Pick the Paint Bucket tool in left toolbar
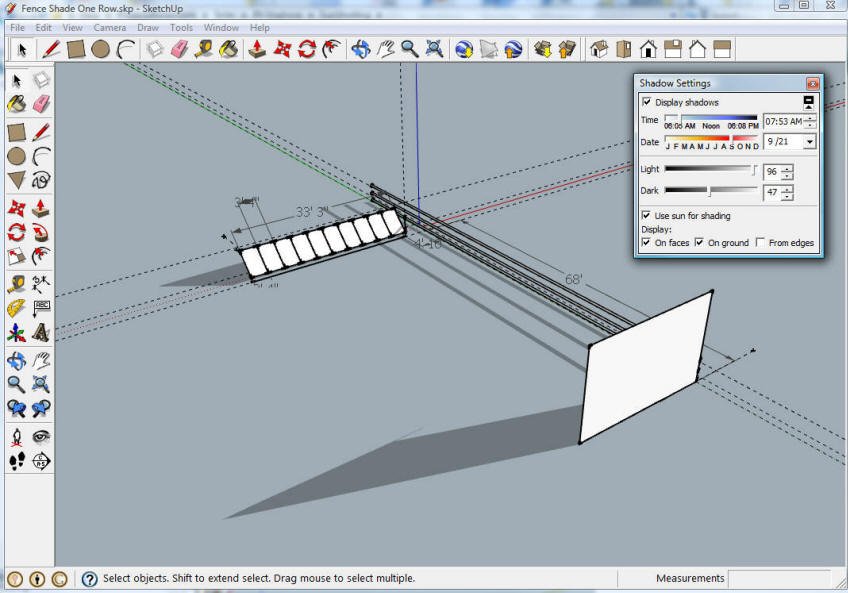Viewport: 848px width, 593px height. 16,103
